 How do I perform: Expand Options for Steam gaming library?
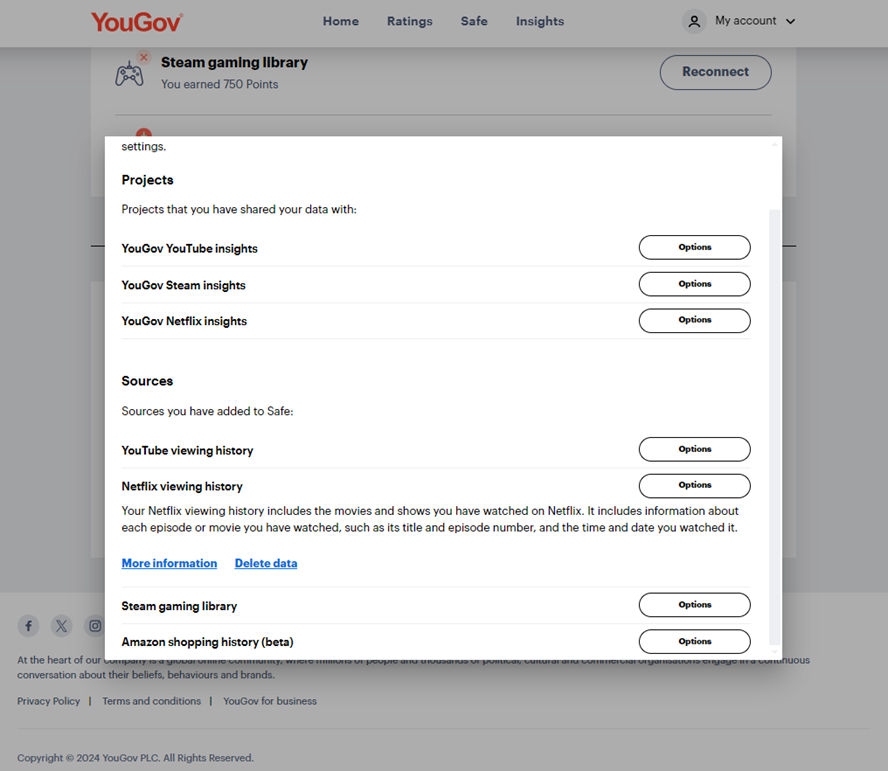[694, 605]
